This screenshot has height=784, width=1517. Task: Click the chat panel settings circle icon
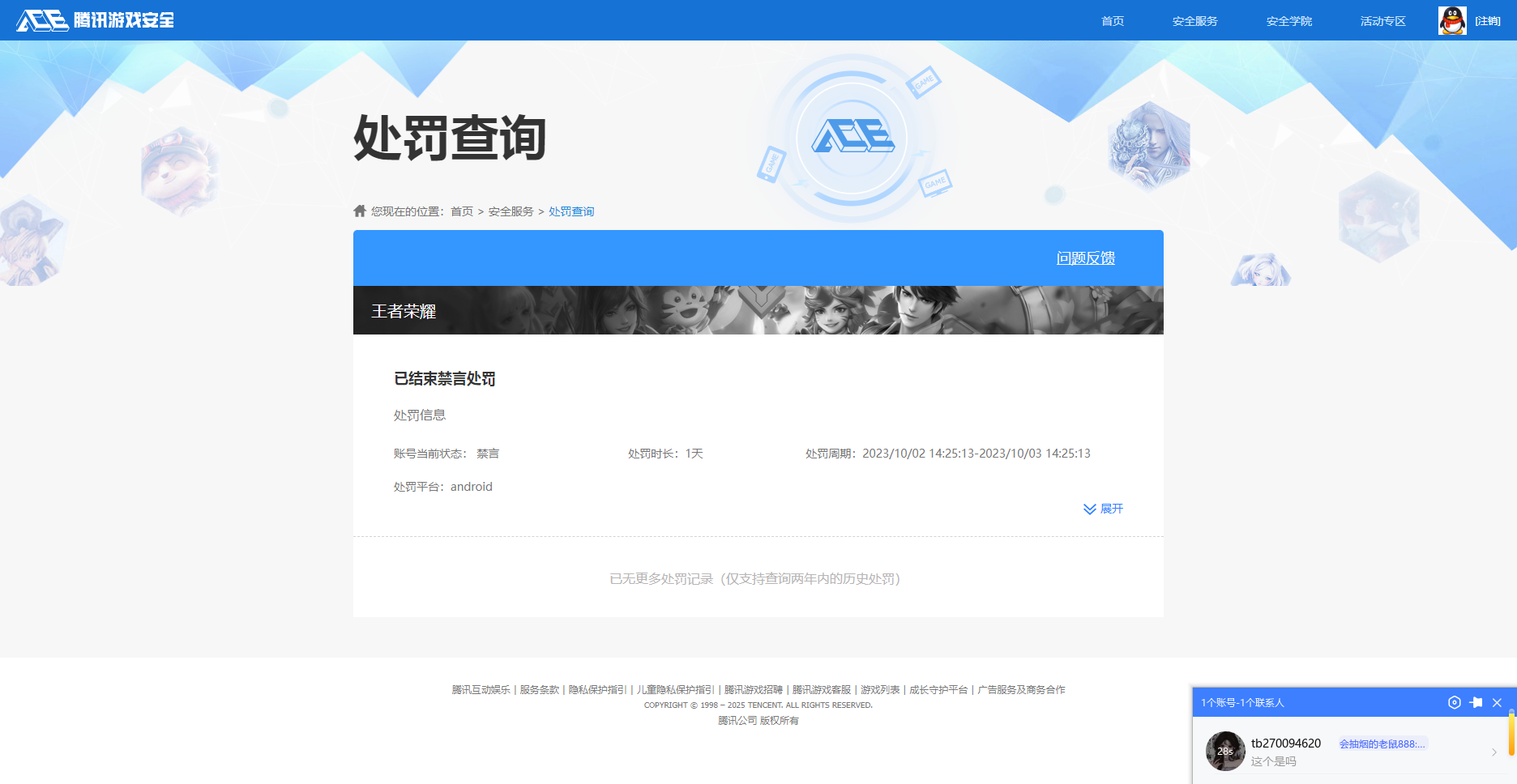1455,702
